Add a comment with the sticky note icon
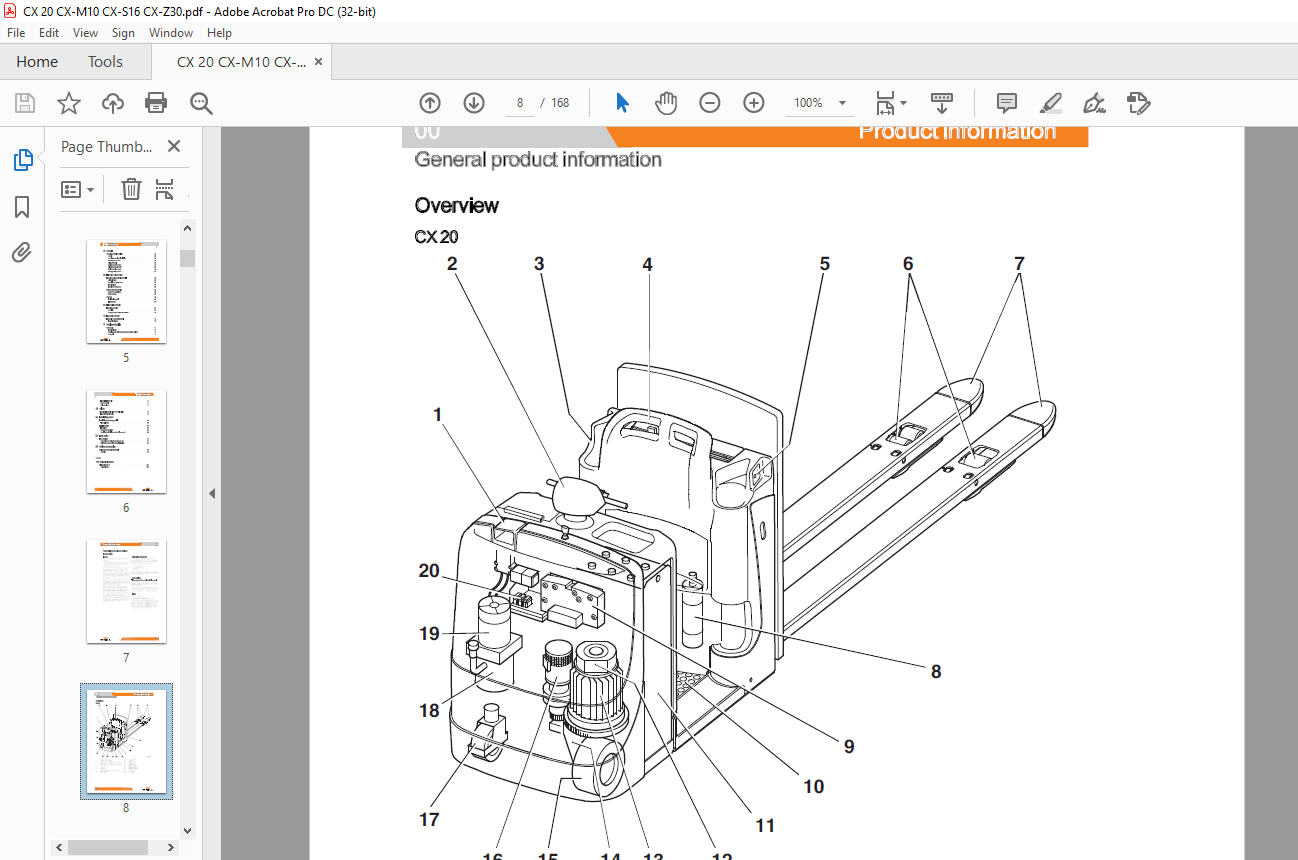This screenshot has width=1298, height=860. tap(1007, 103)
